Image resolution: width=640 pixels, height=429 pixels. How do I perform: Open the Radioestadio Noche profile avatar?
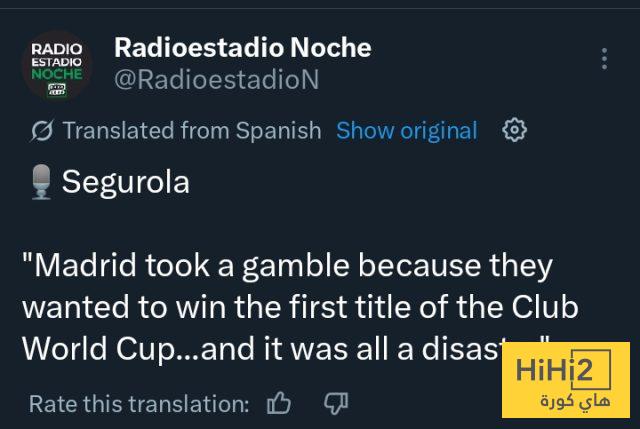[x=57, y=66]
